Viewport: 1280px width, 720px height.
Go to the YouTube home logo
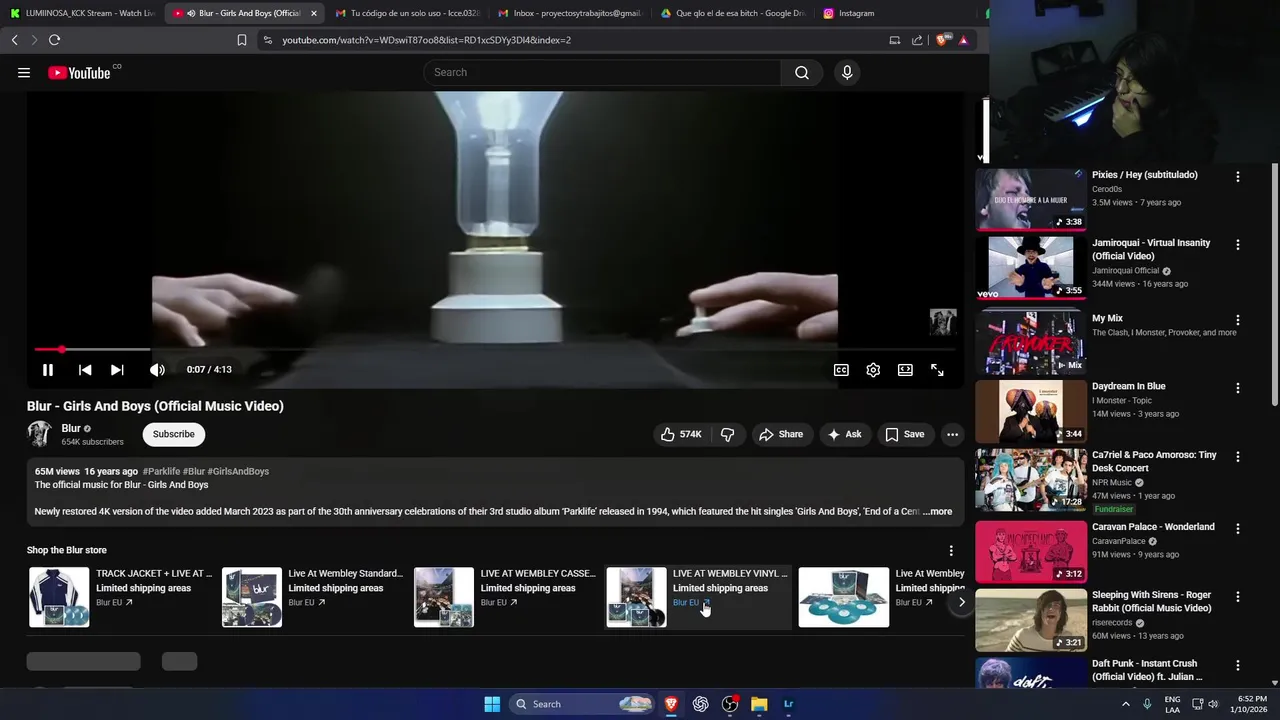(x=79, y=72)
